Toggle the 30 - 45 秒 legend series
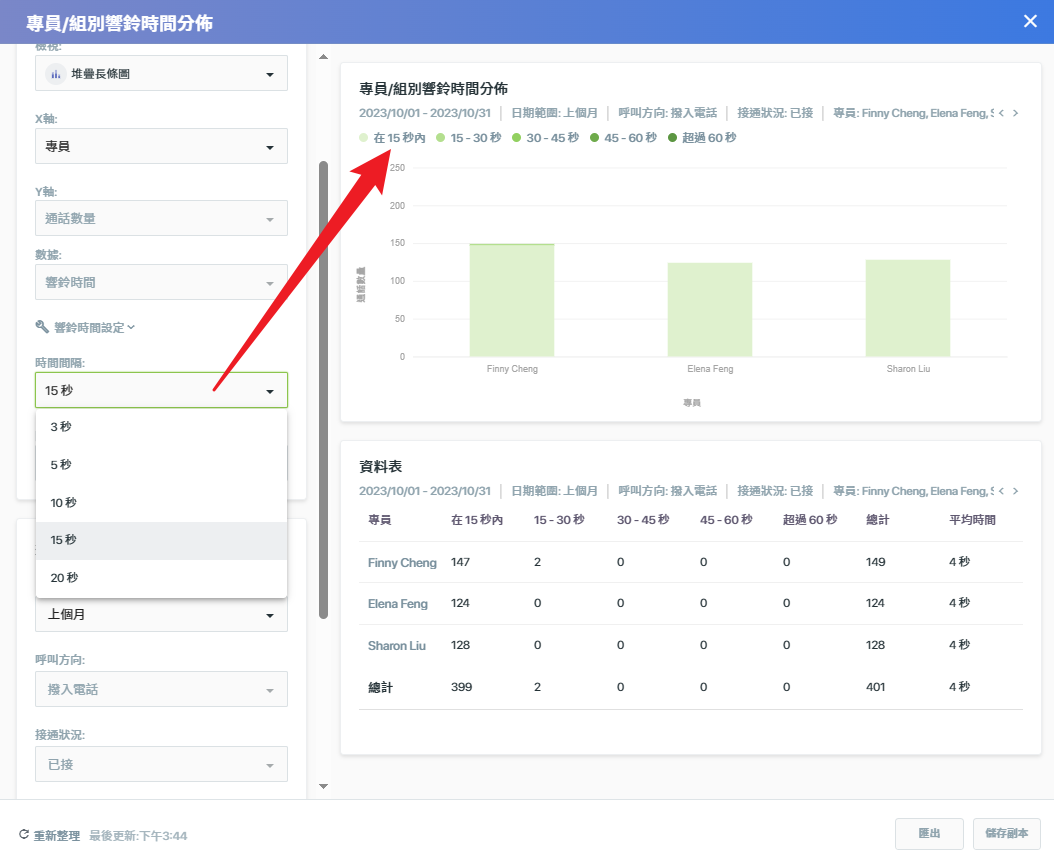 (546, 138)
